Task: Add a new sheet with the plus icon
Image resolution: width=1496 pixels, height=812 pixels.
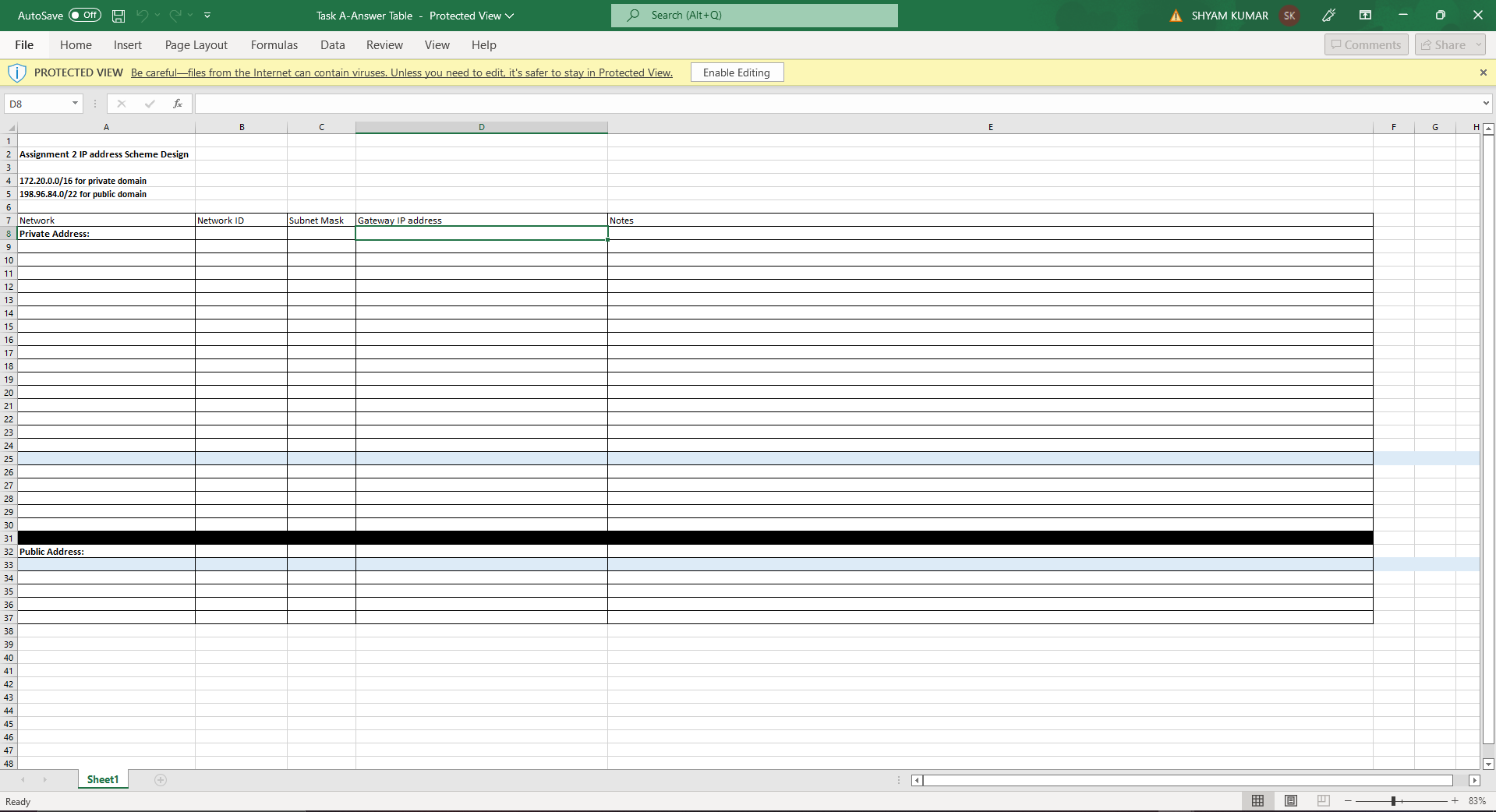Action: tap(160, 780)
